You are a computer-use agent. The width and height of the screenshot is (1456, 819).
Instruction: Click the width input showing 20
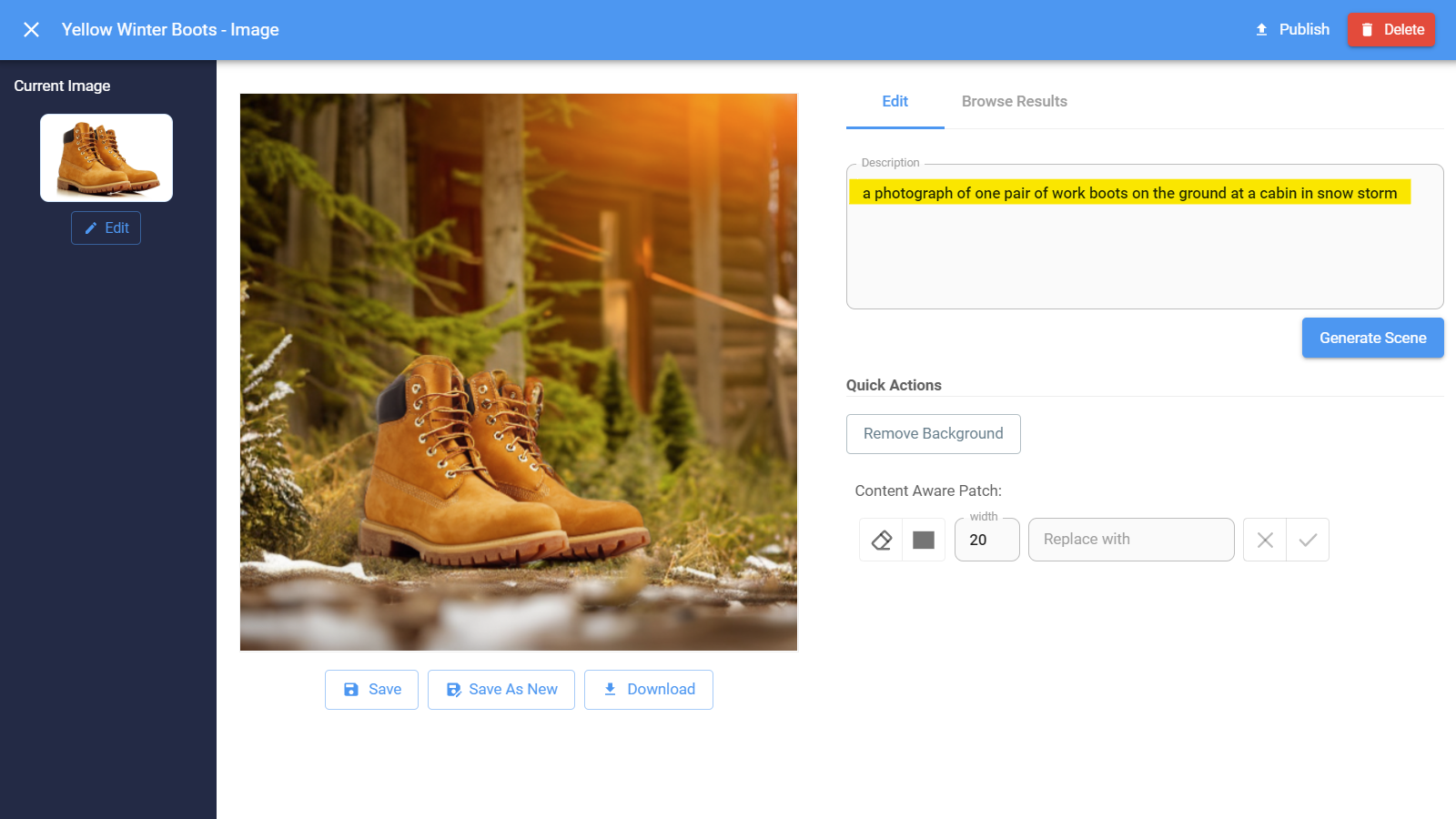986,540
